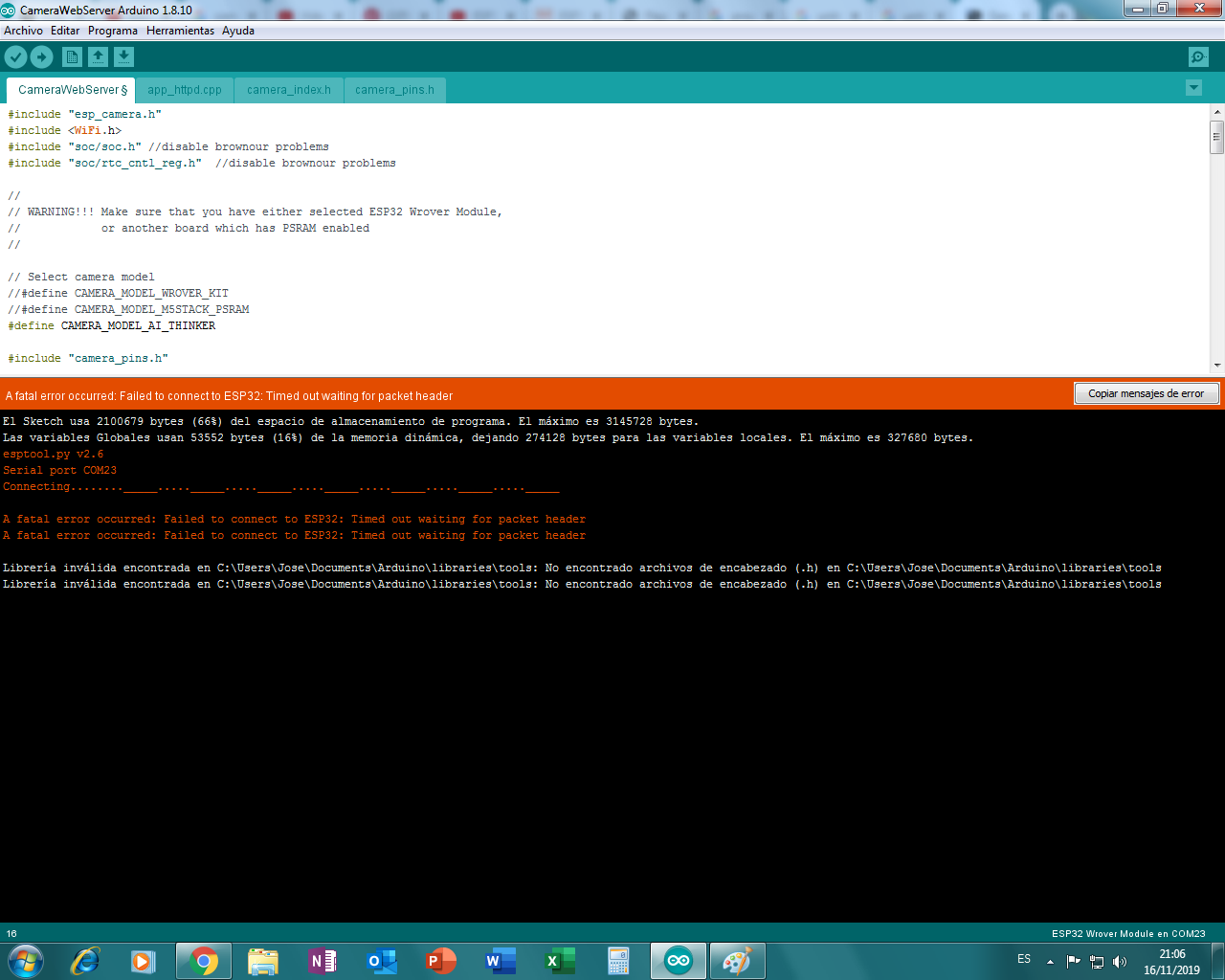Click Copiar mensajes de error button
The height and width of the screenshot is (980, 1225).
[x=1147, y=393]
